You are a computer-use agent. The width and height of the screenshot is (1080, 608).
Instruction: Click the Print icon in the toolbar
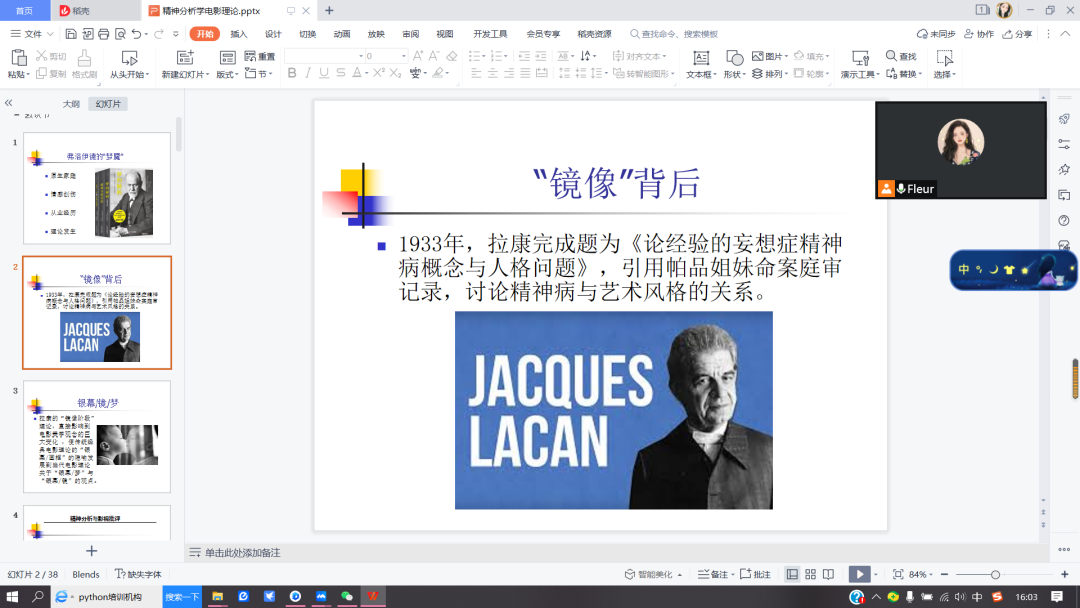pos(102,34)
